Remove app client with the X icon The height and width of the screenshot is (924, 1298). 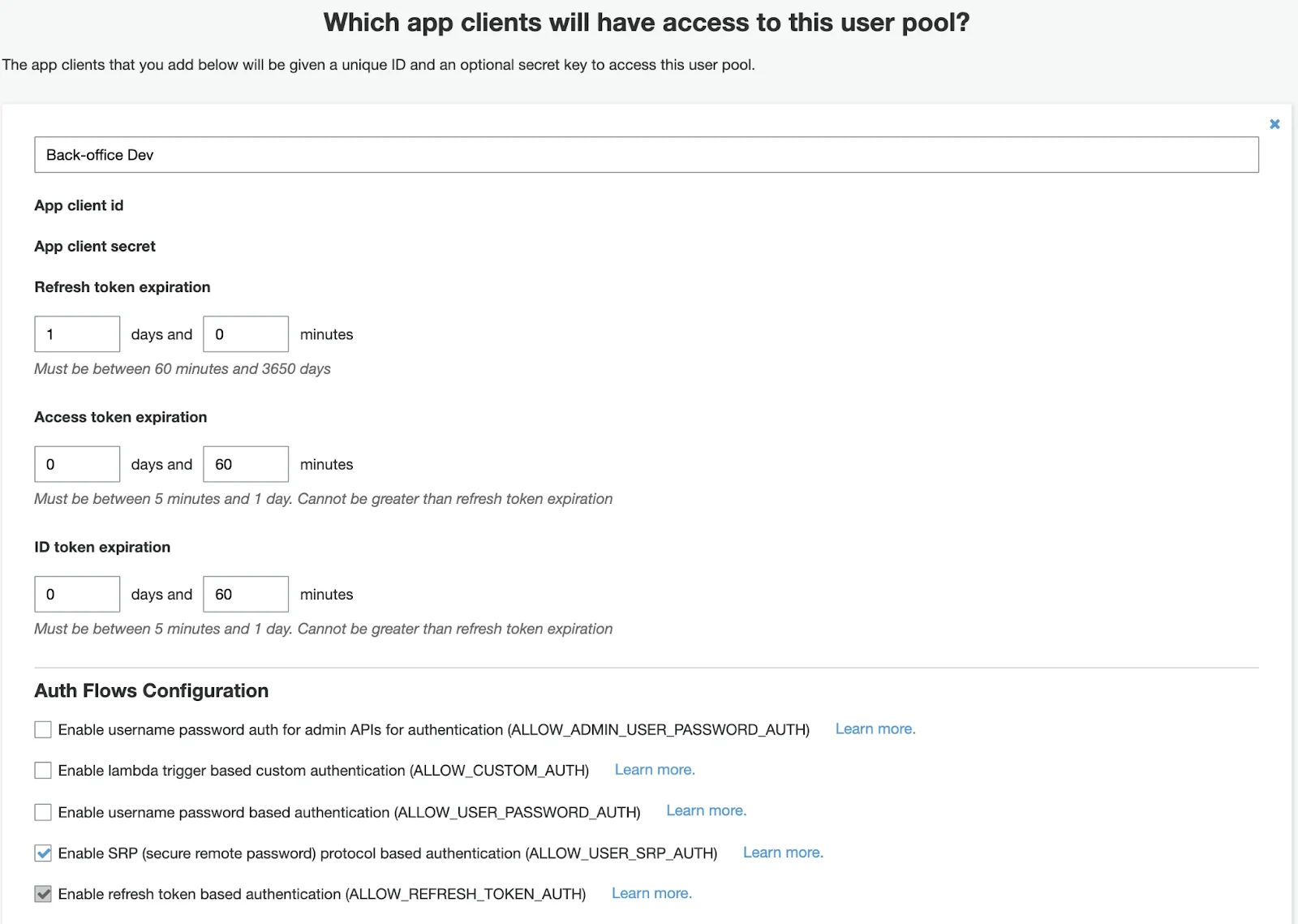tap(1274, 124)
